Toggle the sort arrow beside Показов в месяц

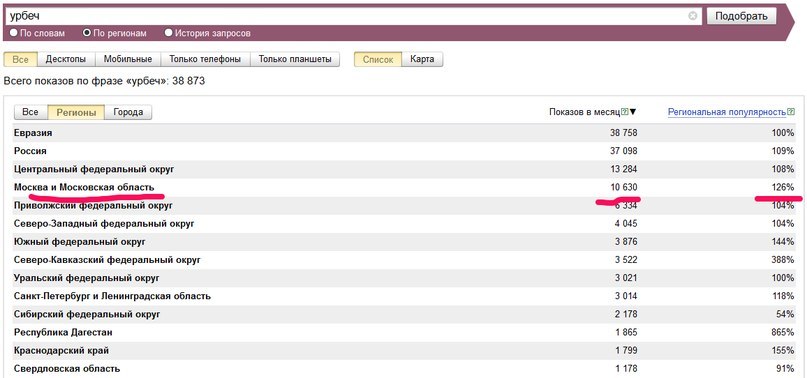[x=633, y=112]
